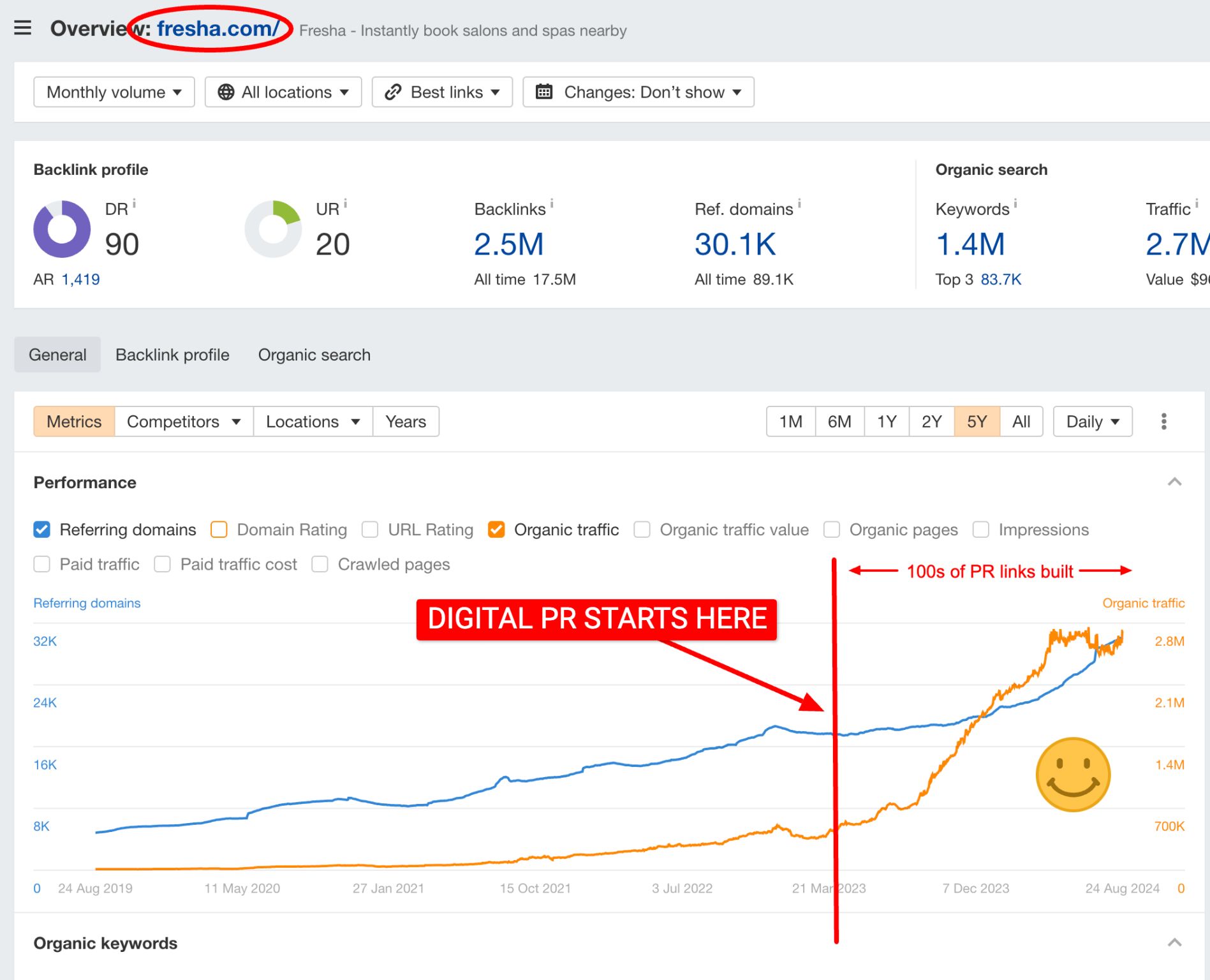Click the 7 Dec 2023 date label

(976, 888)
